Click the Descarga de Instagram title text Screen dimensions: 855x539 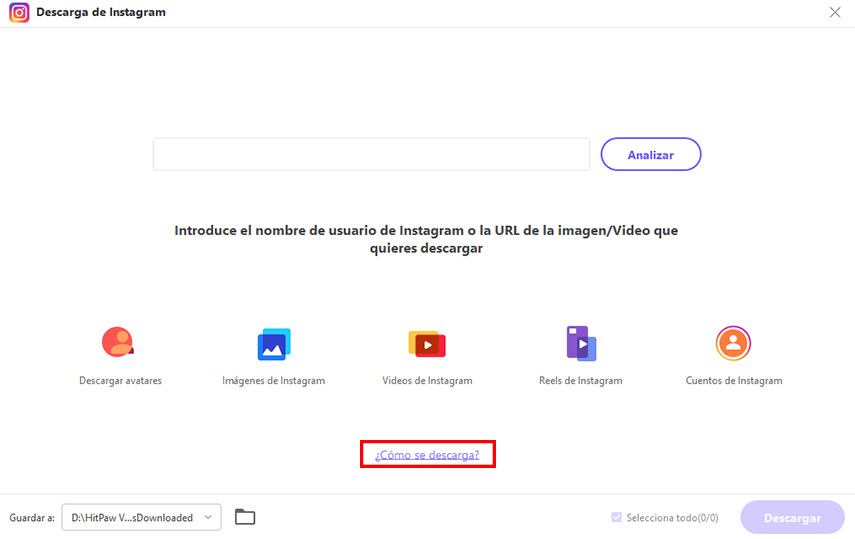[x=101, y=12]
